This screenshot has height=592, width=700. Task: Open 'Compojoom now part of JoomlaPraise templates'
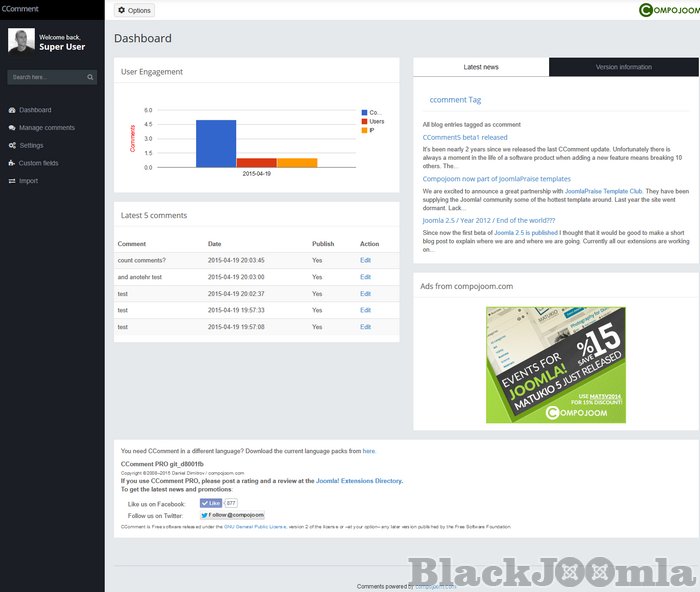pos(496,179)
